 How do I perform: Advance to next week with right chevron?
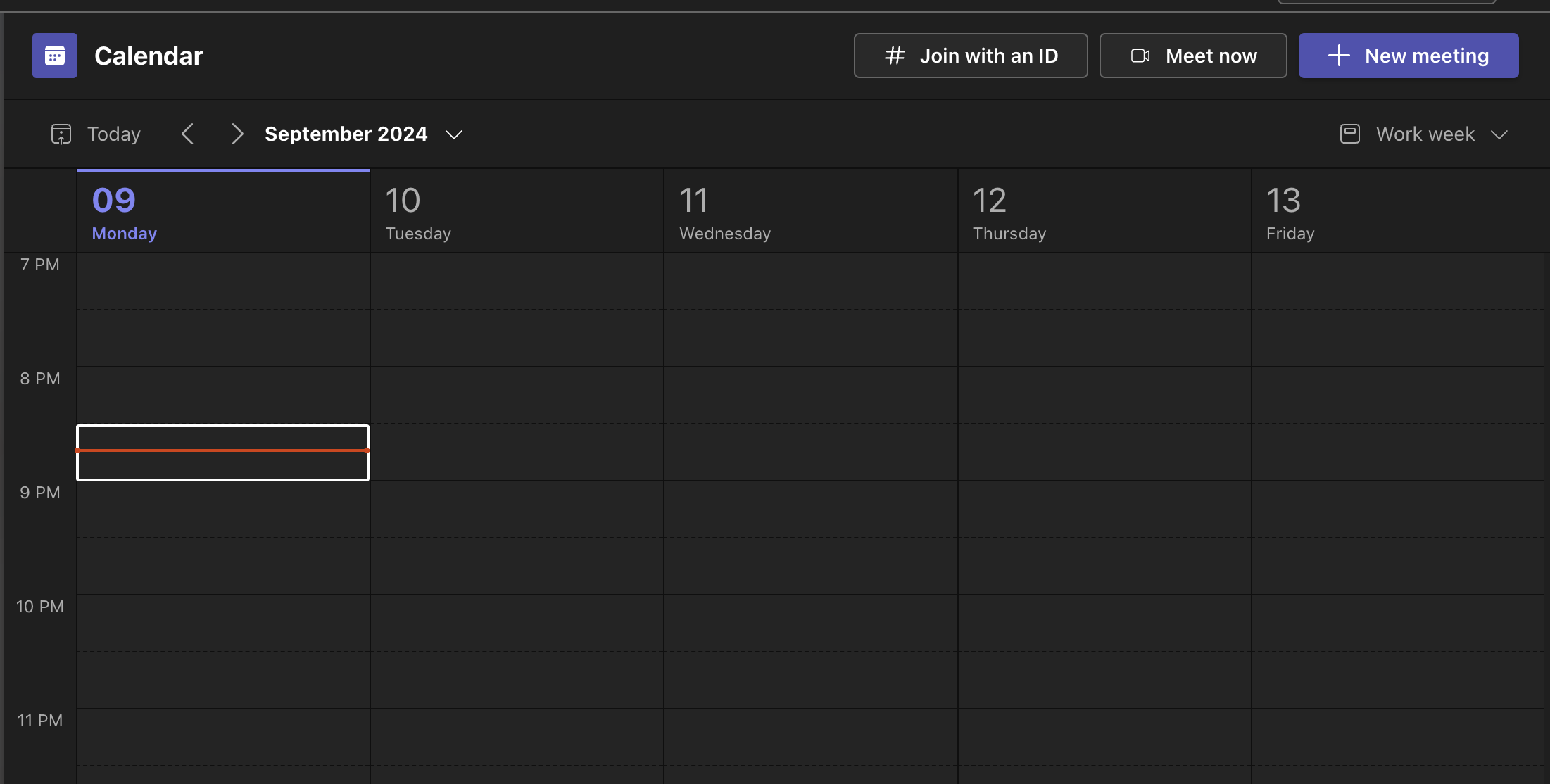point(237,134)
